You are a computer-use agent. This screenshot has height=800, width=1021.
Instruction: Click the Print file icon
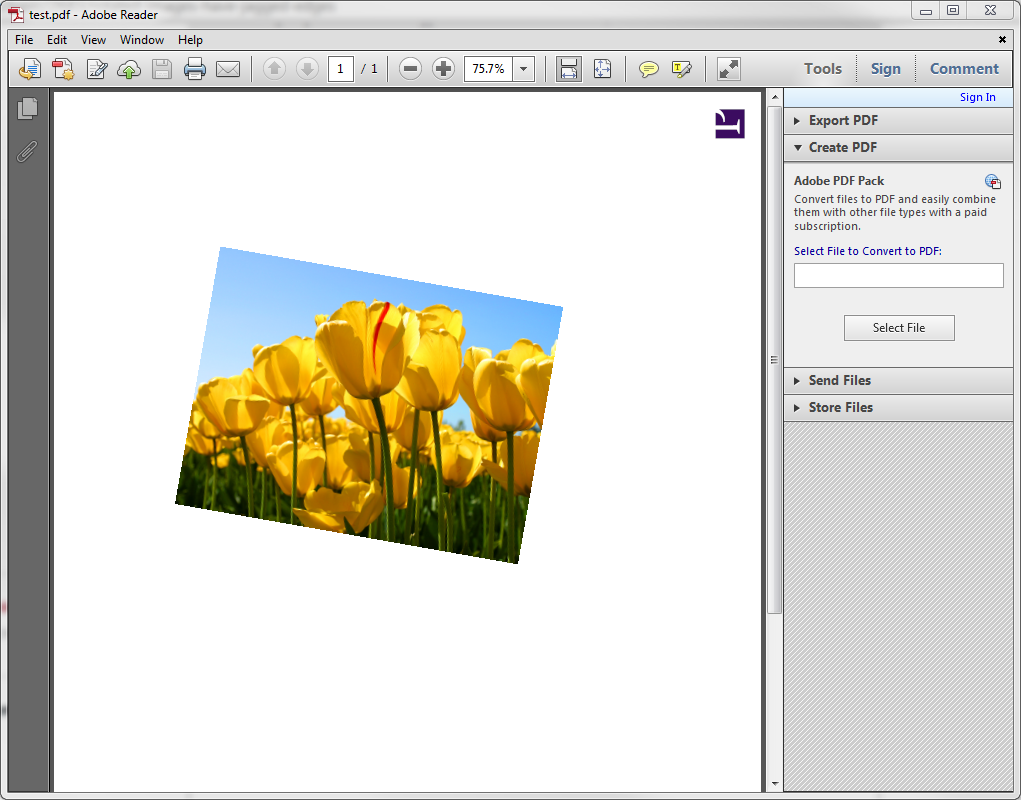point(195,69)
